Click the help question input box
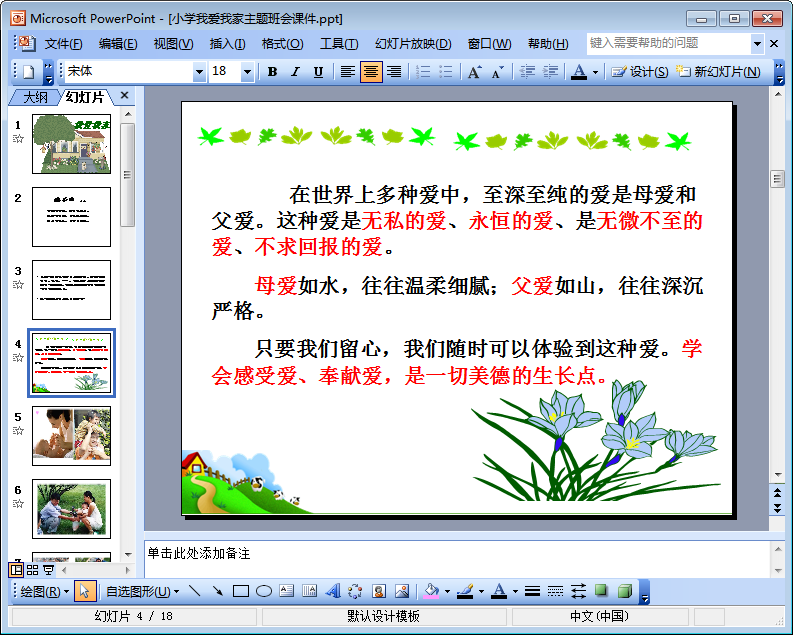This screenshot has width=793, height=635. 669,43
